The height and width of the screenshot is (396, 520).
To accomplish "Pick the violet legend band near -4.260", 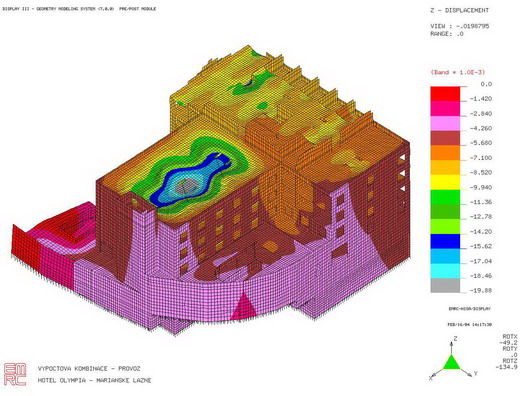I will click(x=445, y=123).
